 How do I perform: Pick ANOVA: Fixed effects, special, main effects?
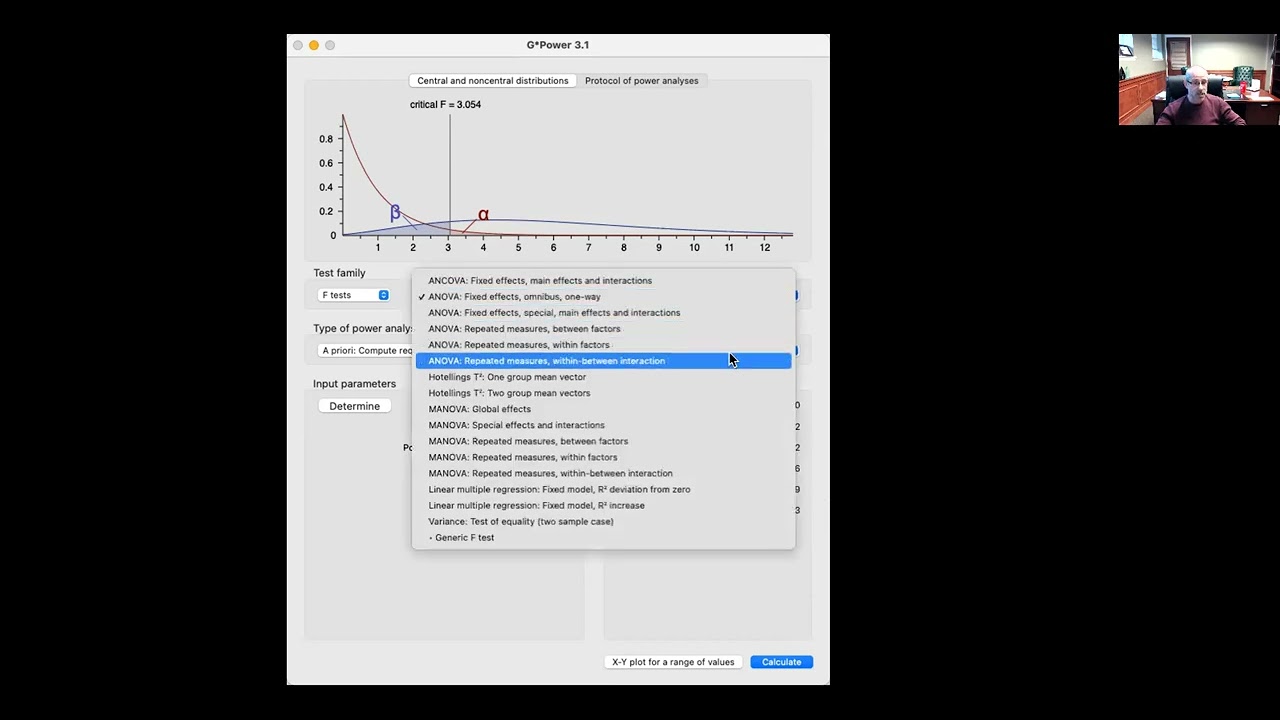[603, 313]
